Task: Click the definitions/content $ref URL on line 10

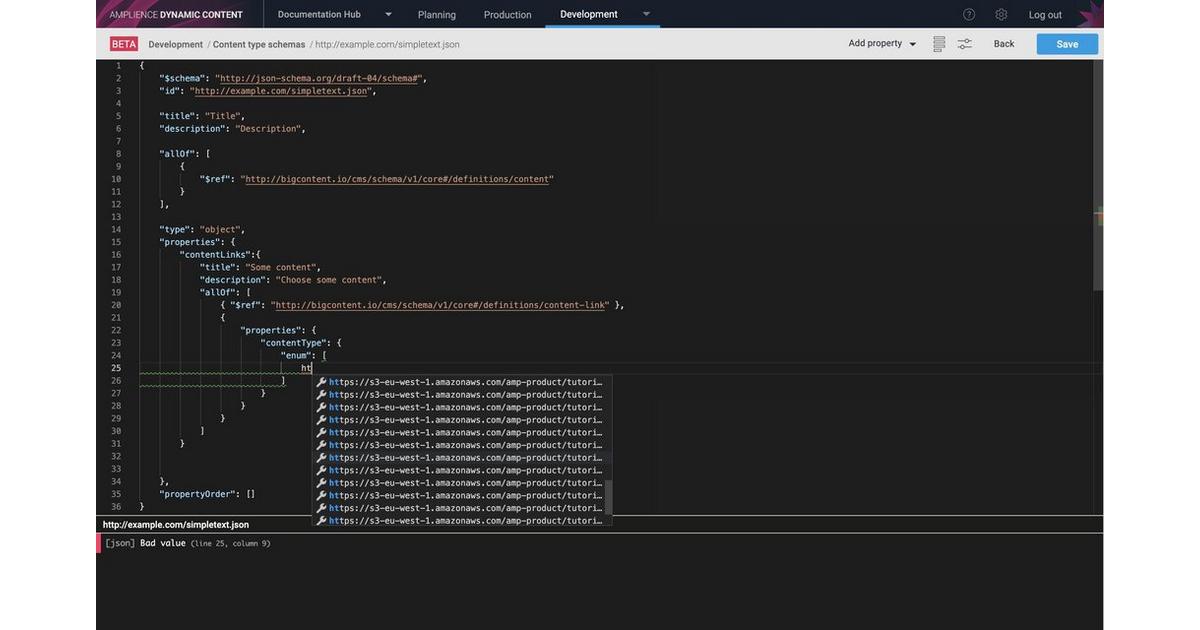Action: [397, 179]
